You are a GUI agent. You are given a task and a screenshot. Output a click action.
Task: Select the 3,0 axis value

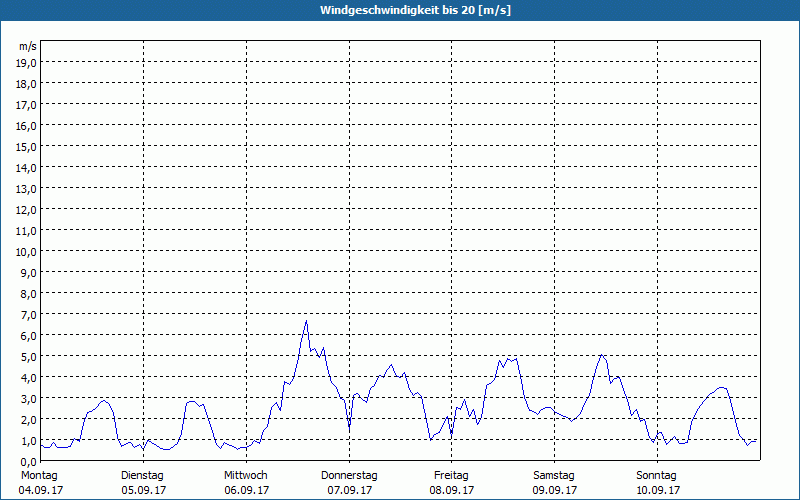point(30,398)
